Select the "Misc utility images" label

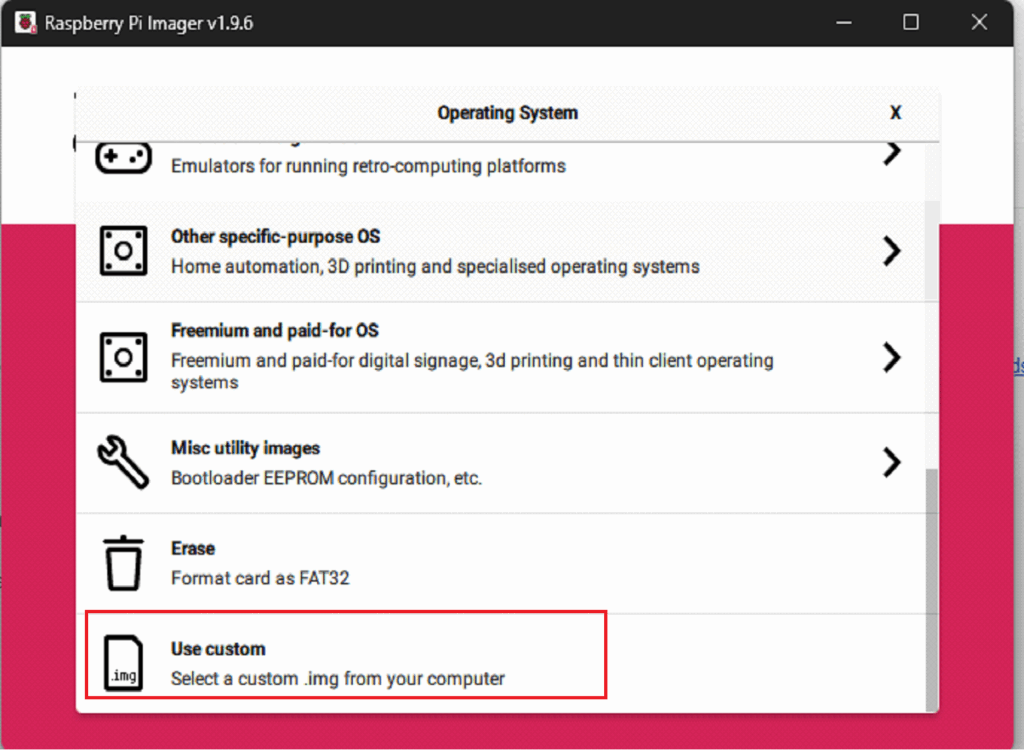click(x=245, y=448)
